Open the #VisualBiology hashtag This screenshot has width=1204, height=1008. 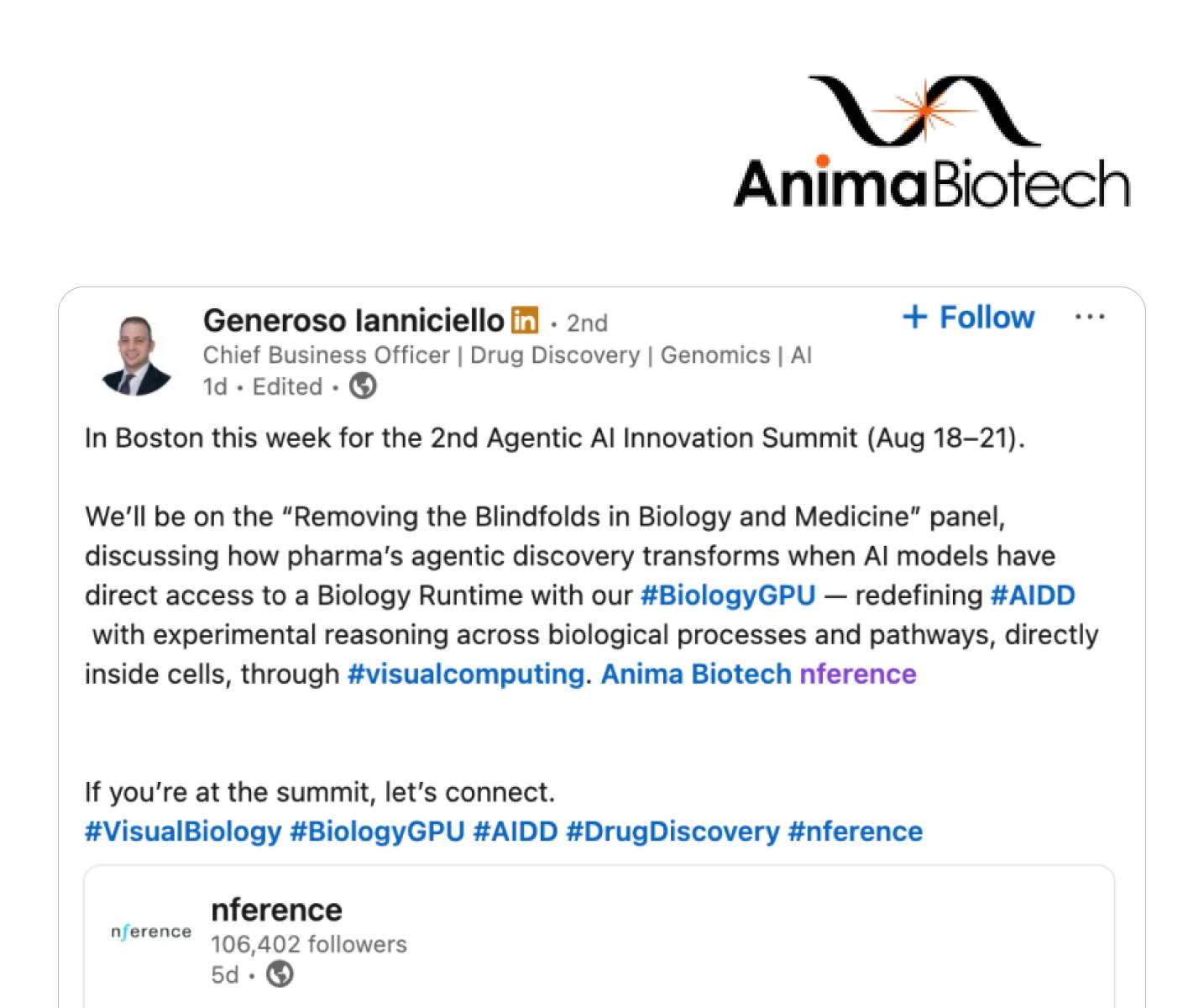coord(183,832)
